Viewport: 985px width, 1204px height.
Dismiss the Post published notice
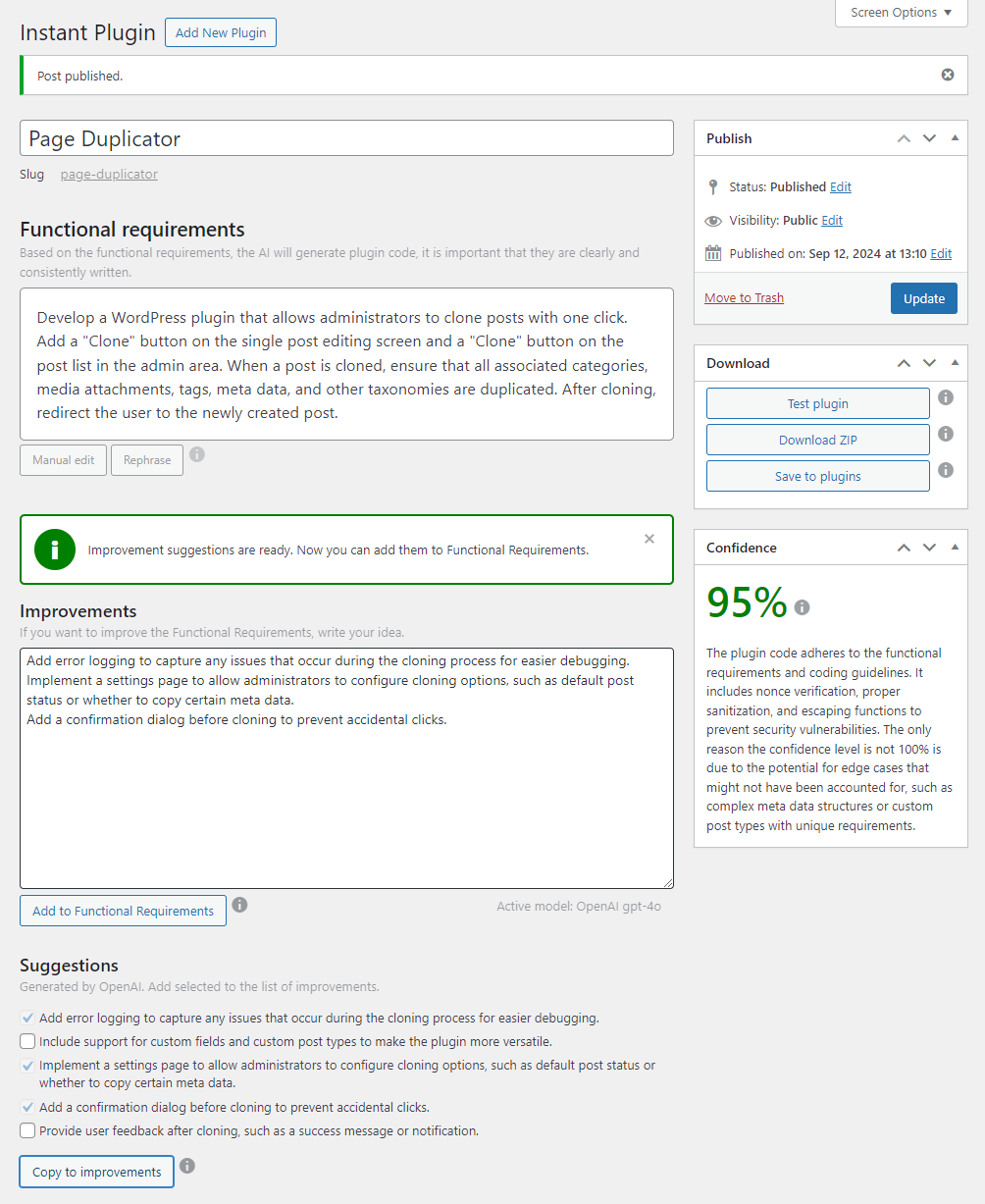click(947, 75)
